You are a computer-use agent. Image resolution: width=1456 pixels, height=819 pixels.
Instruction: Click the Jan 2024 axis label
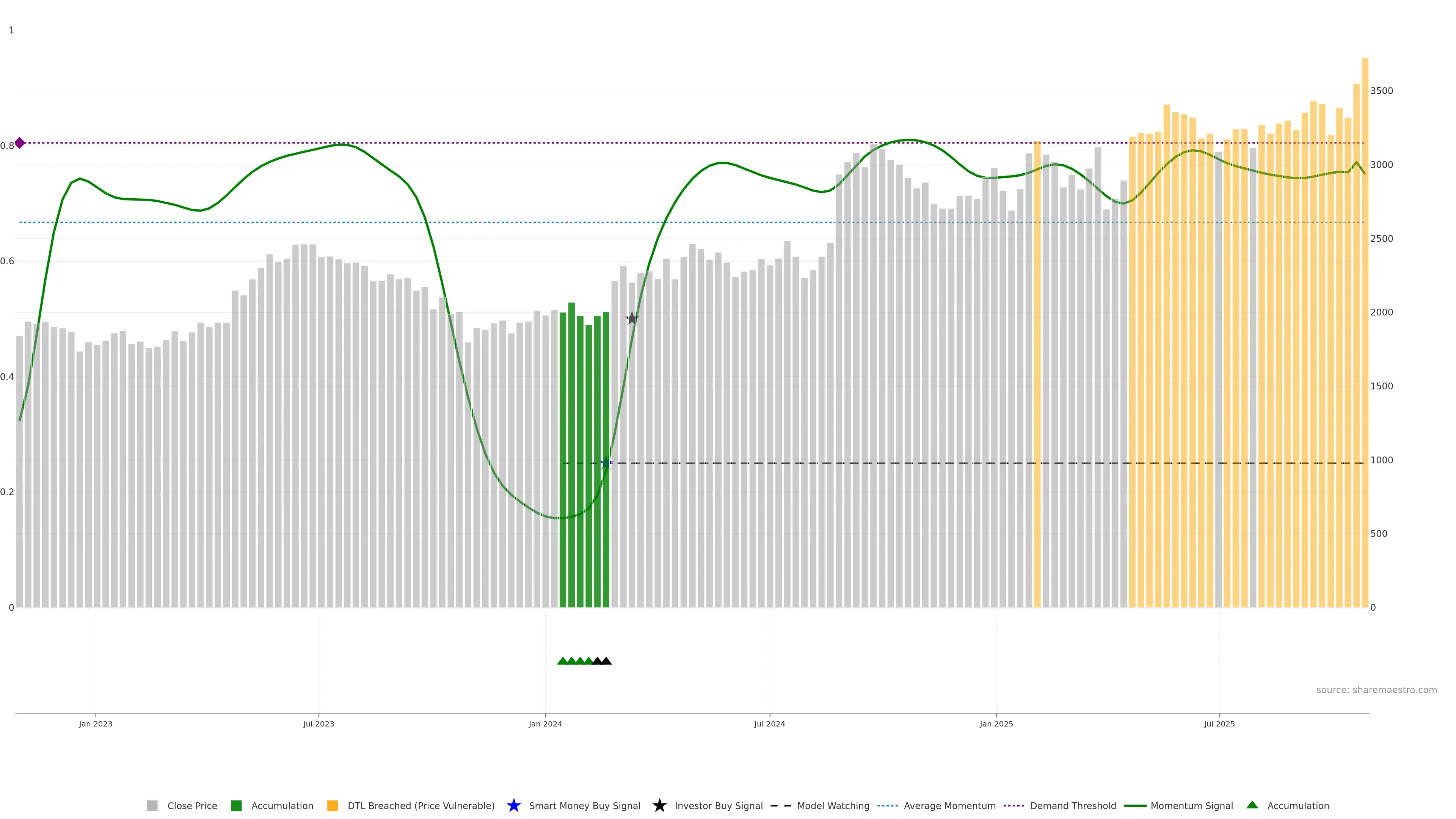pyautogui.click(x=545, y=724)
